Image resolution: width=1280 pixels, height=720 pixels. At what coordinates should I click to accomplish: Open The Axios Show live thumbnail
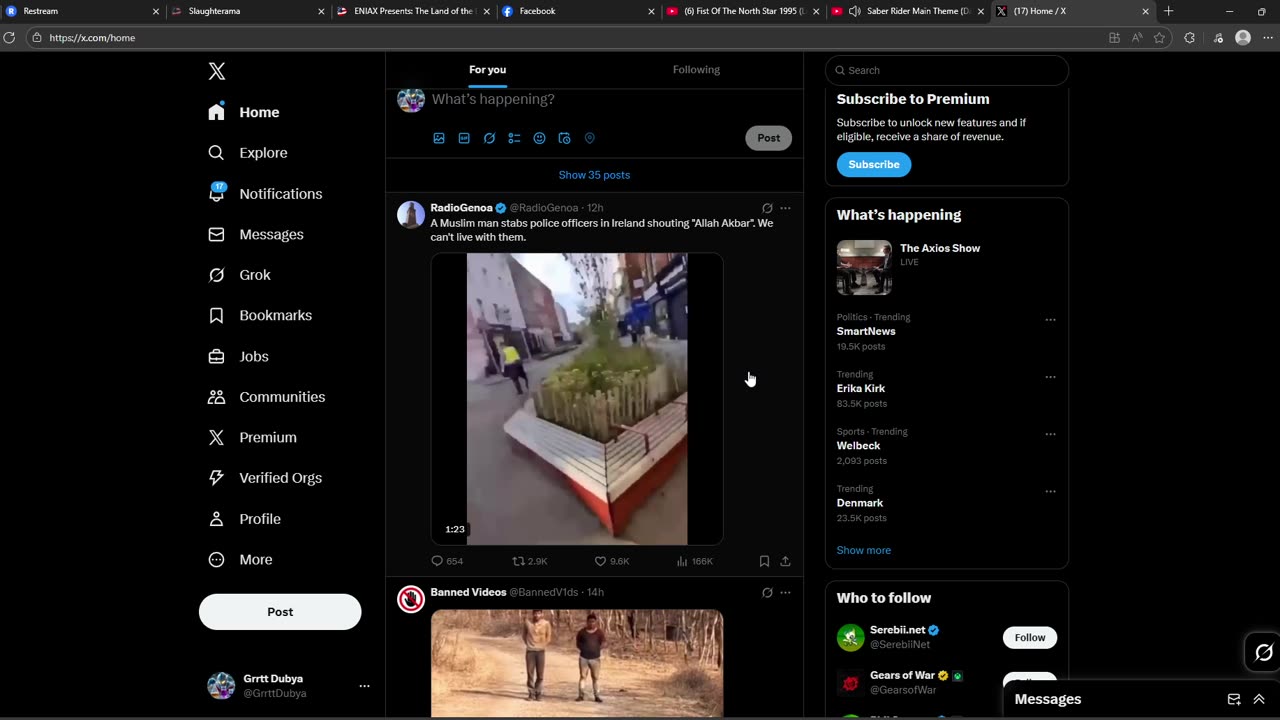pos(864,267)
